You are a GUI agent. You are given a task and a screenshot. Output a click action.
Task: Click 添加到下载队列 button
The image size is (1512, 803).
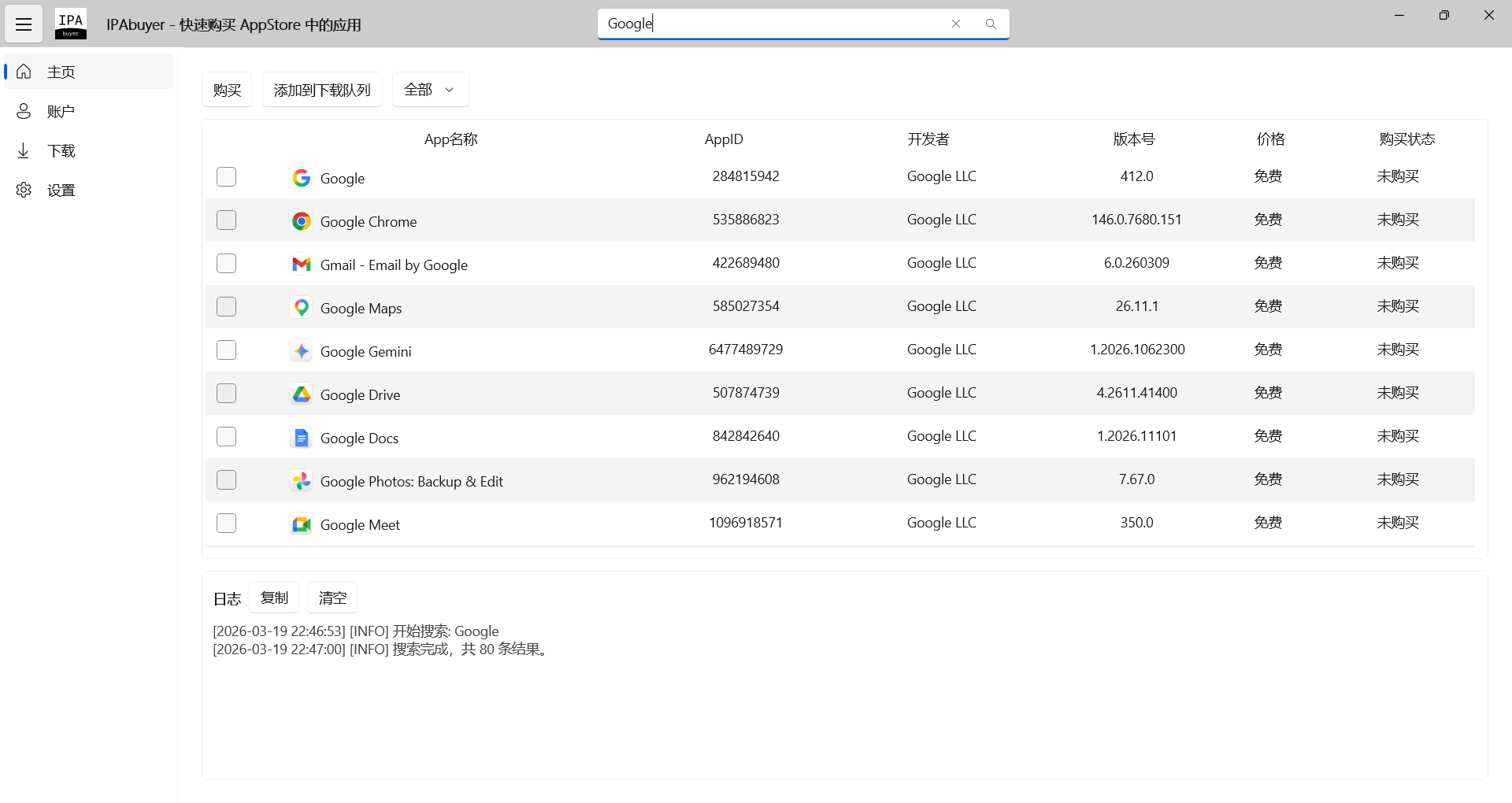(x=322, y=90)
